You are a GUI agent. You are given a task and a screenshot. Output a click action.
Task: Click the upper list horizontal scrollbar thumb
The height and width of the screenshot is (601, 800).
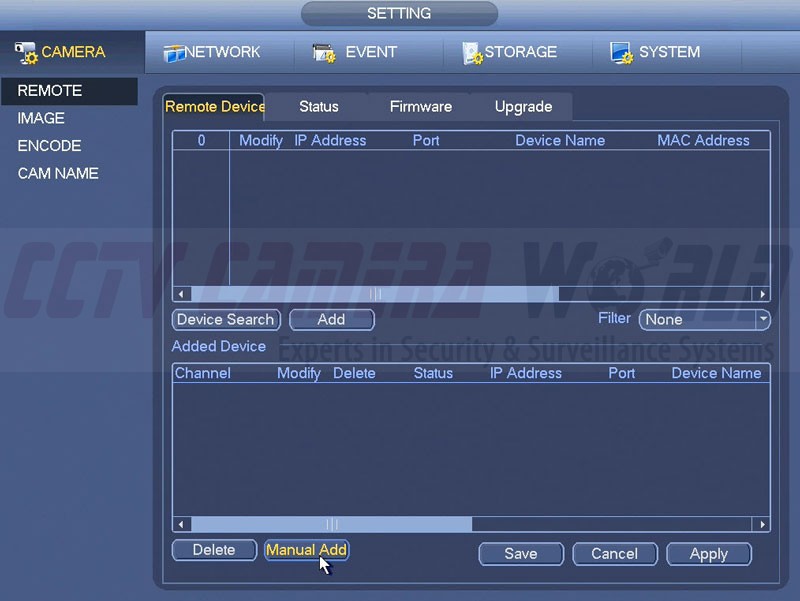click(375, 294)
